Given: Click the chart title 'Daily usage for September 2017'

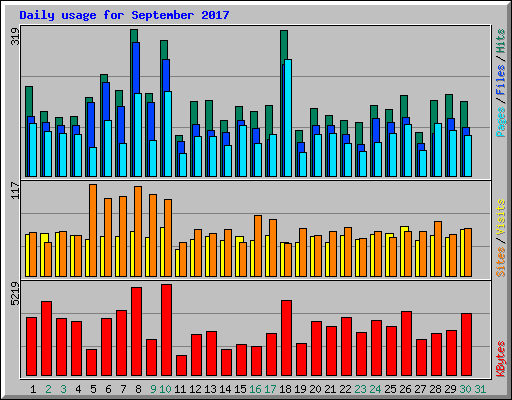Looking at the screenshot, I should (124, 15).
